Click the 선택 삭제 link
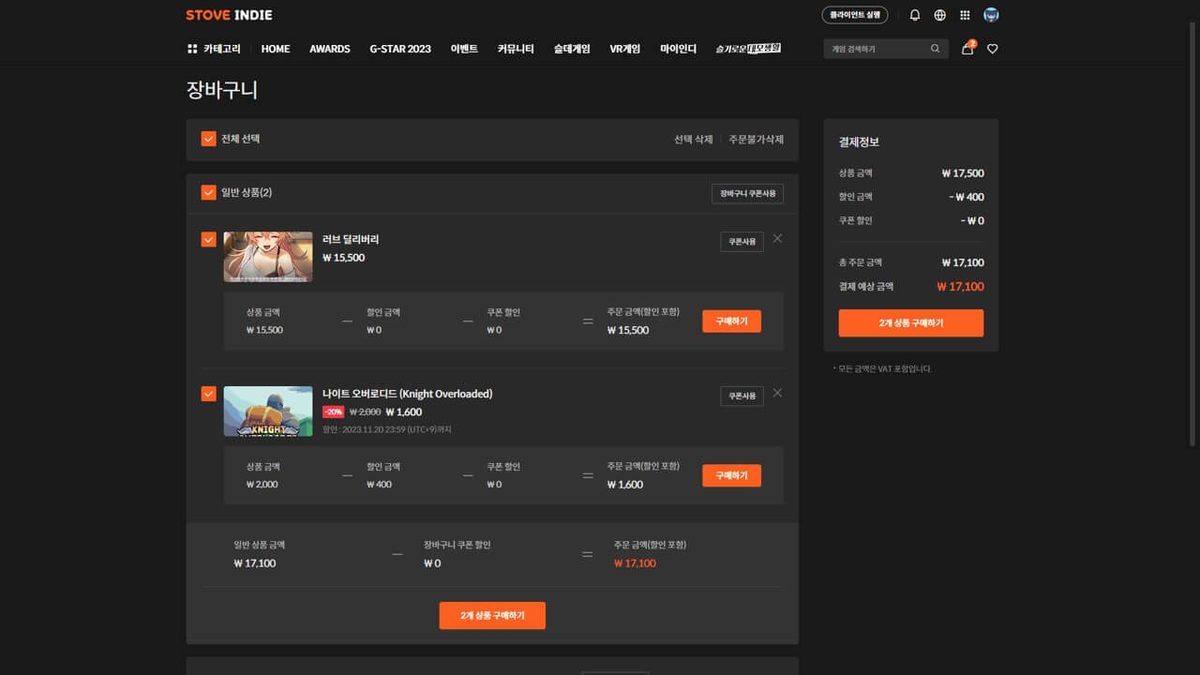This screenshot has height=675, width=1200. pos(693,140)
